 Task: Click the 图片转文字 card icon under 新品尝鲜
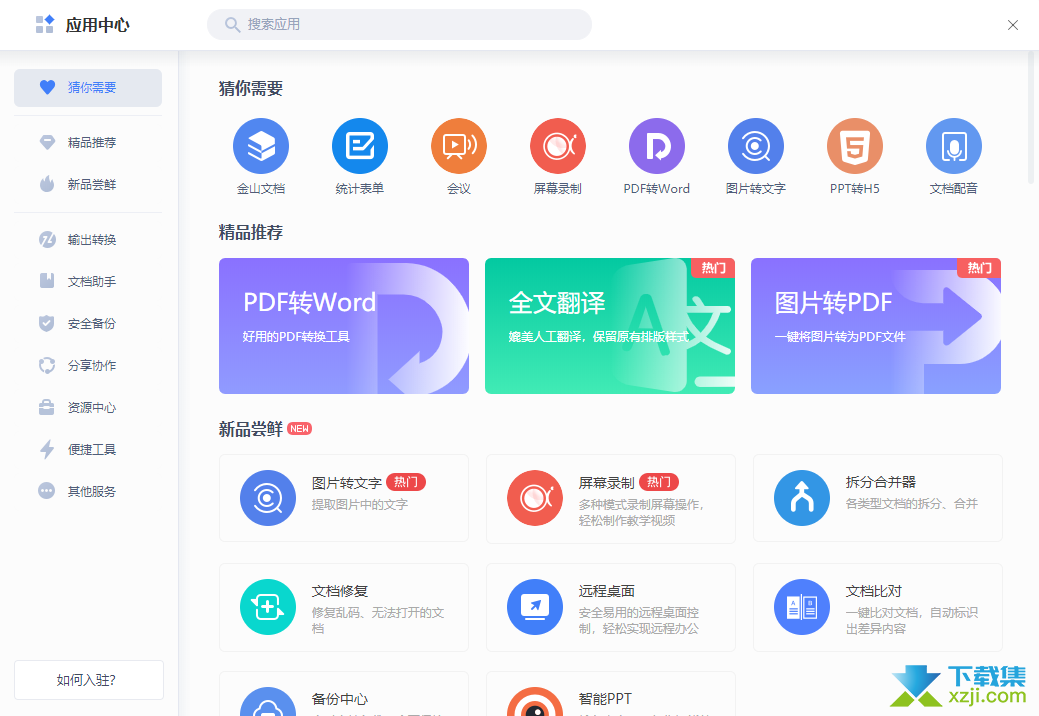click(268, 498)
